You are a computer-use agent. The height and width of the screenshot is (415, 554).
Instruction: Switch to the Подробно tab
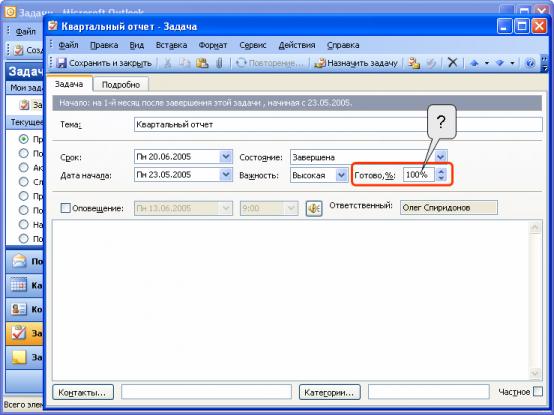(121, 85)
